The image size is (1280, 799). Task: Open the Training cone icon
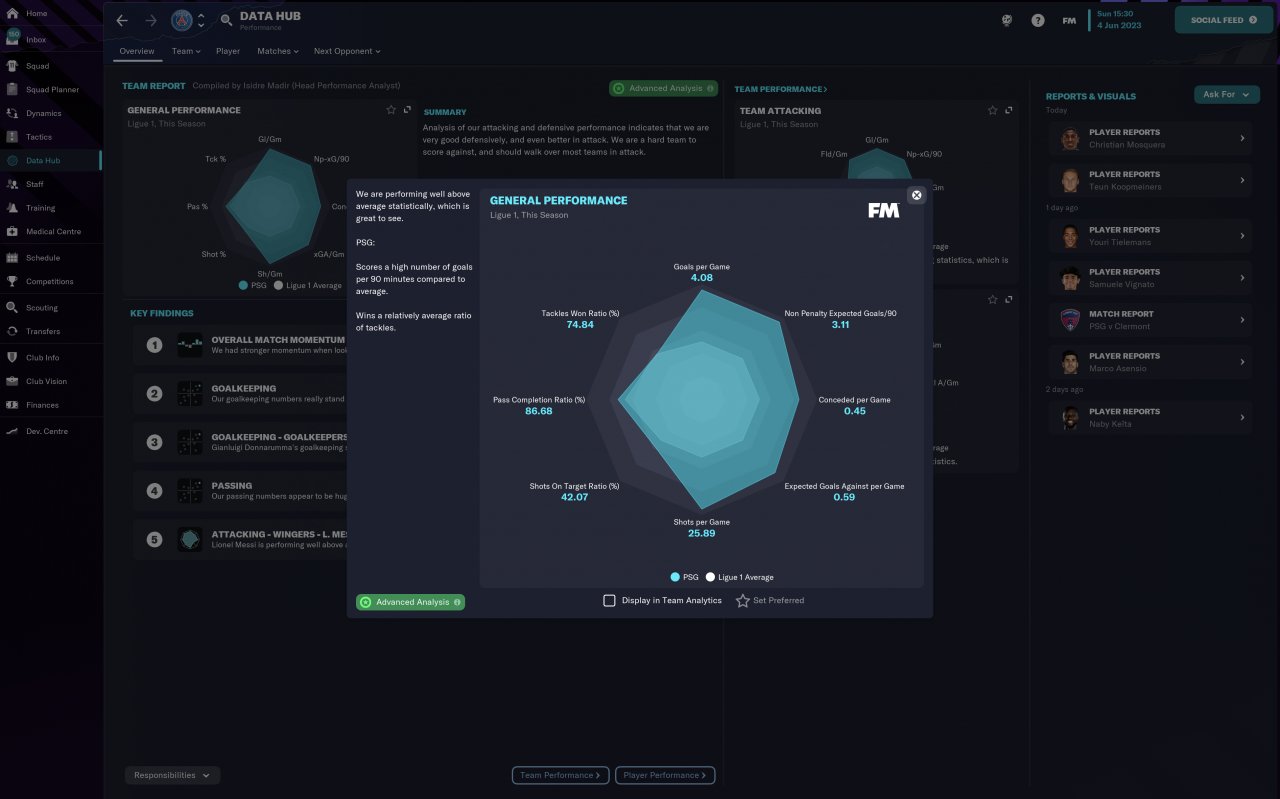(12, 208)
